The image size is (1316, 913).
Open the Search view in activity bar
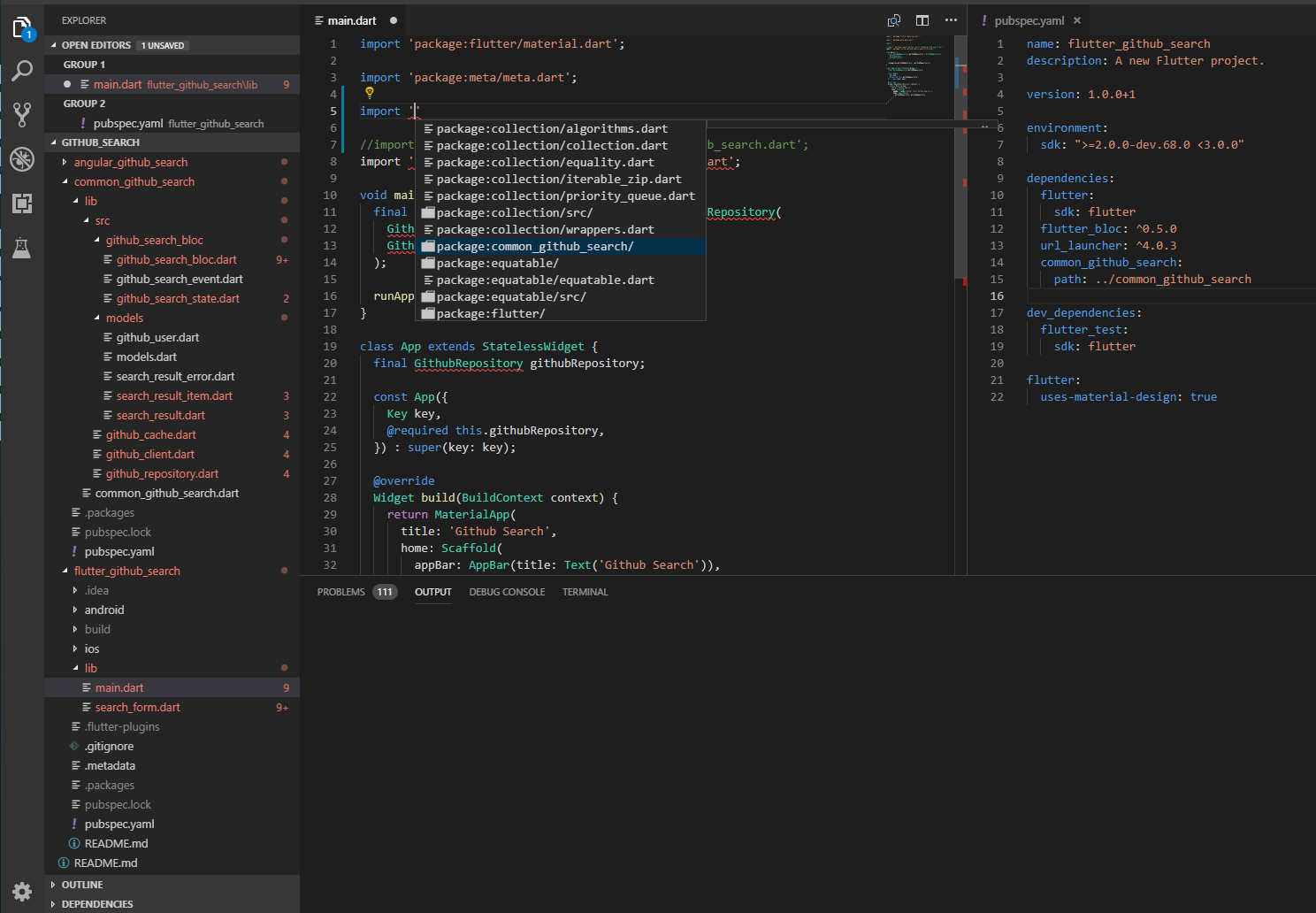(22, 71)
